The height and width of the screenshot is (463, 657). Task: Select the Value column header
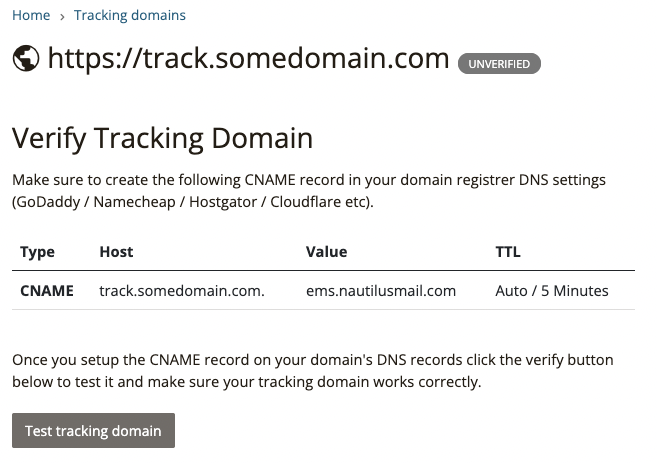coord(326,252)
